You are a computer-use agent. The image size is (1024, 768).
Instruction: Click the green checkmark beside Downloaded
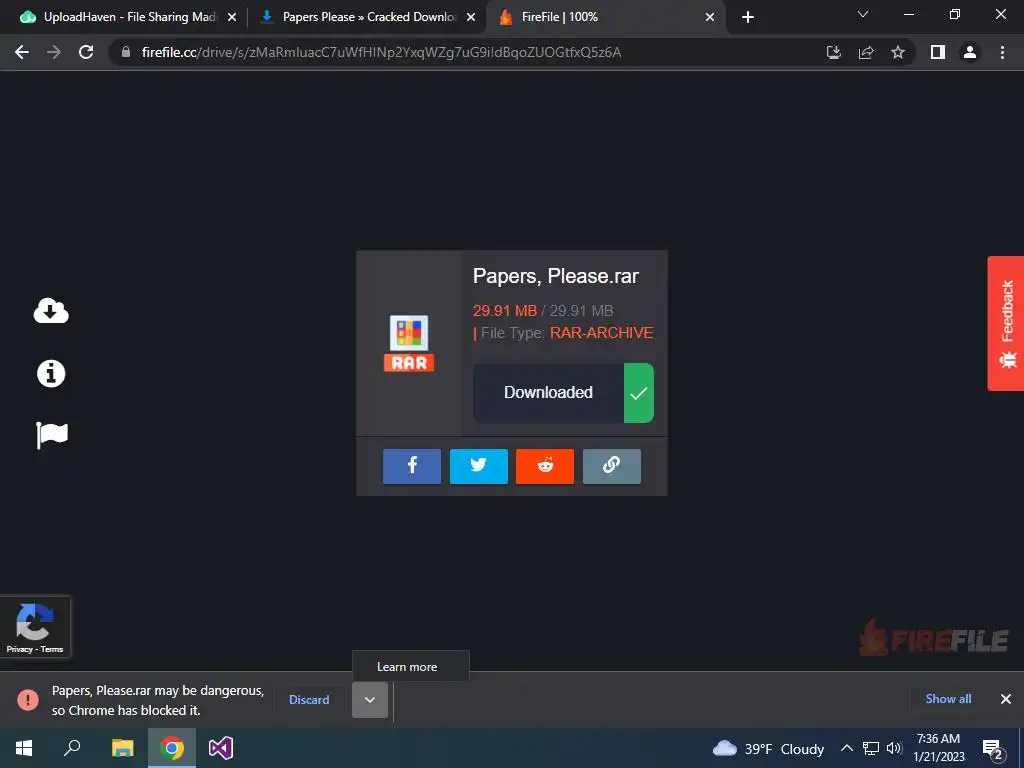click(639, 393)
